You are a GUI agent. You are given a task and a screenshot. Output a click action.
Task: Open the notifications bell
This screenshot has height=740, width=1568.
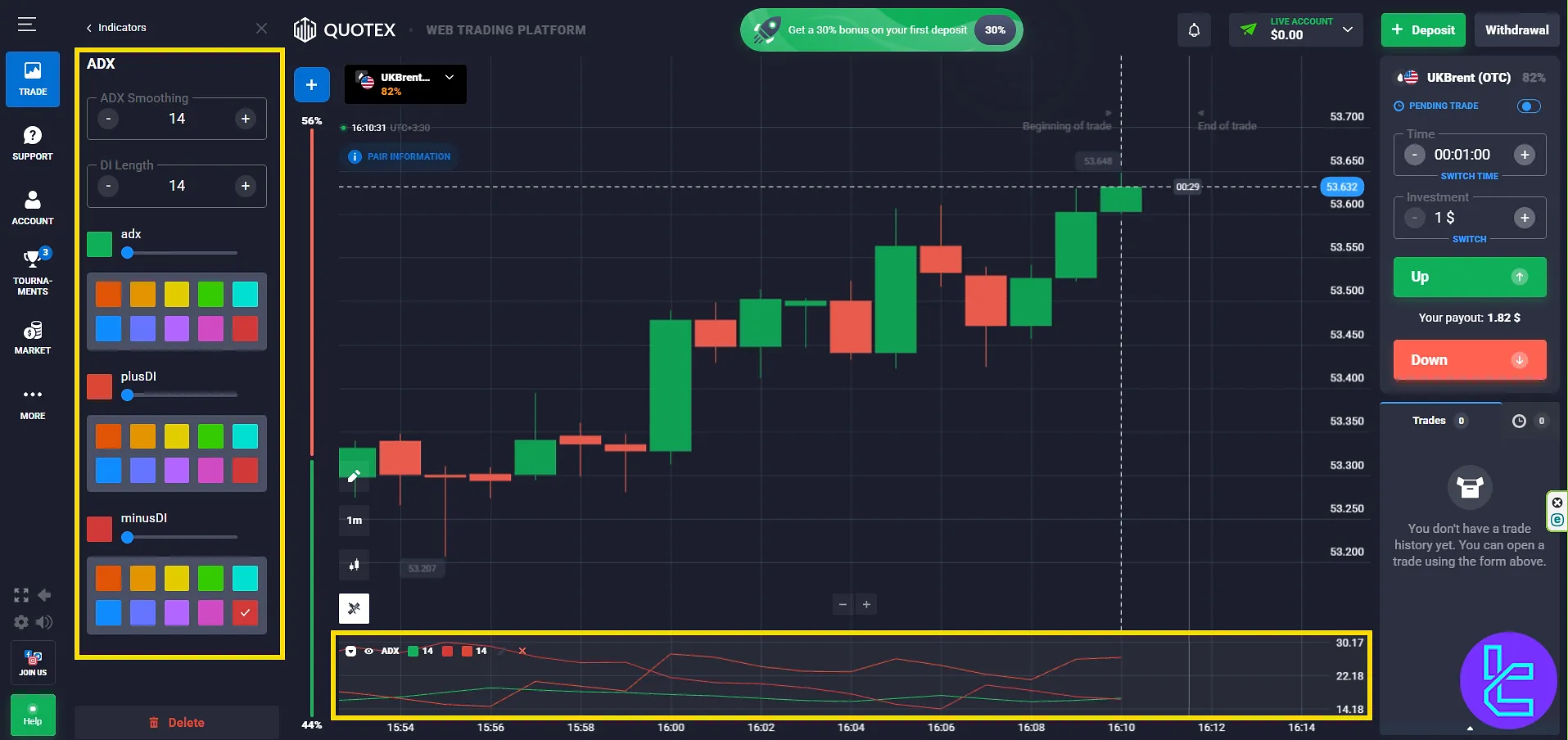[1194, 30]
